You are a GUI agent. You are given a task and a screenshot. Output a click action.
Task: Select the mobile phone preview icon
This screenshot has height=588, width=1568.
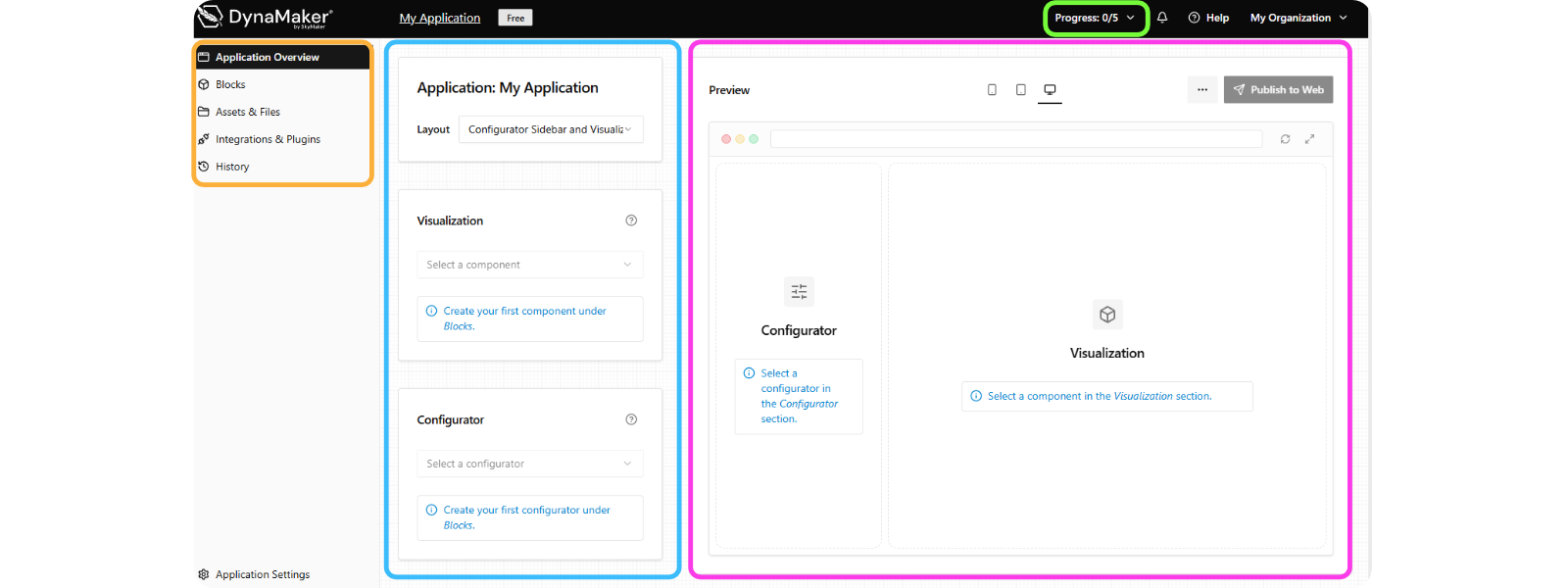[x=992, y=89]
